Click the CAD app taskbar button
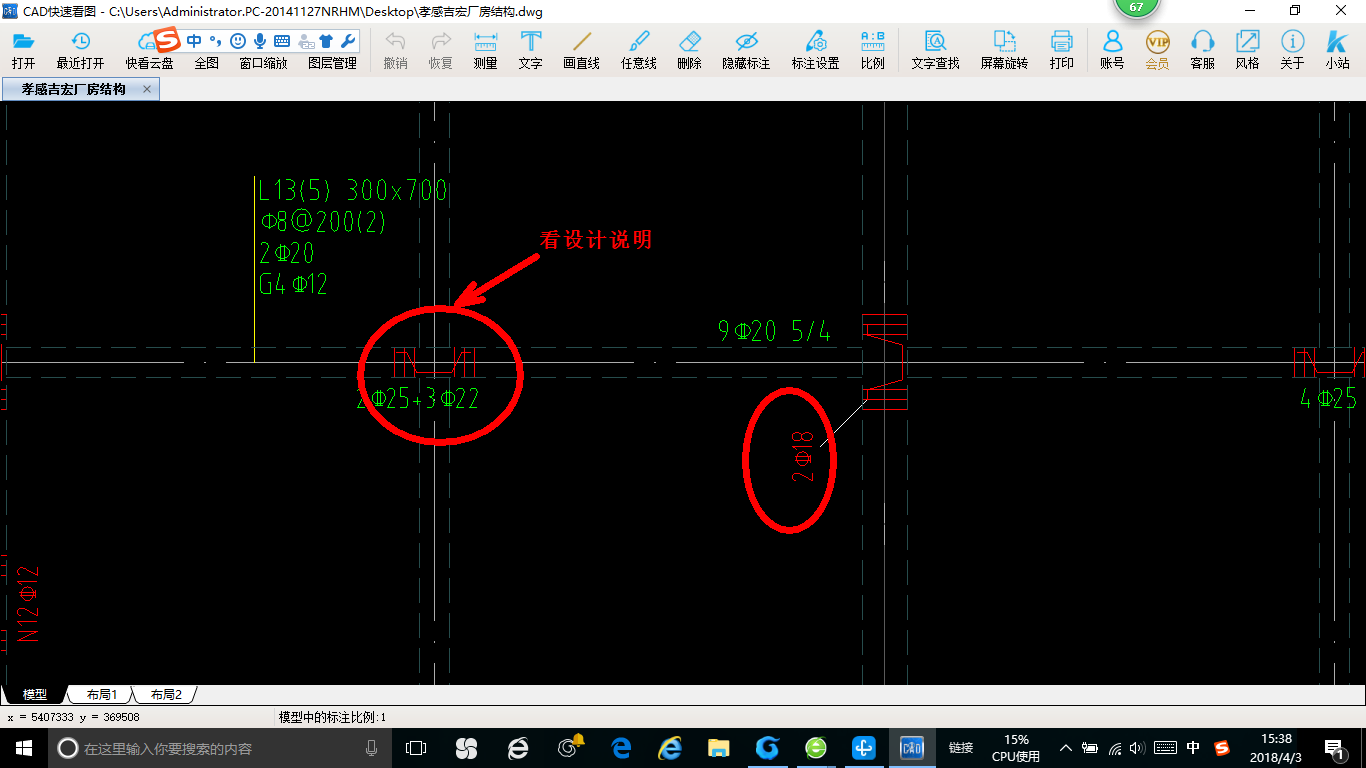 [x=912, y=748]
